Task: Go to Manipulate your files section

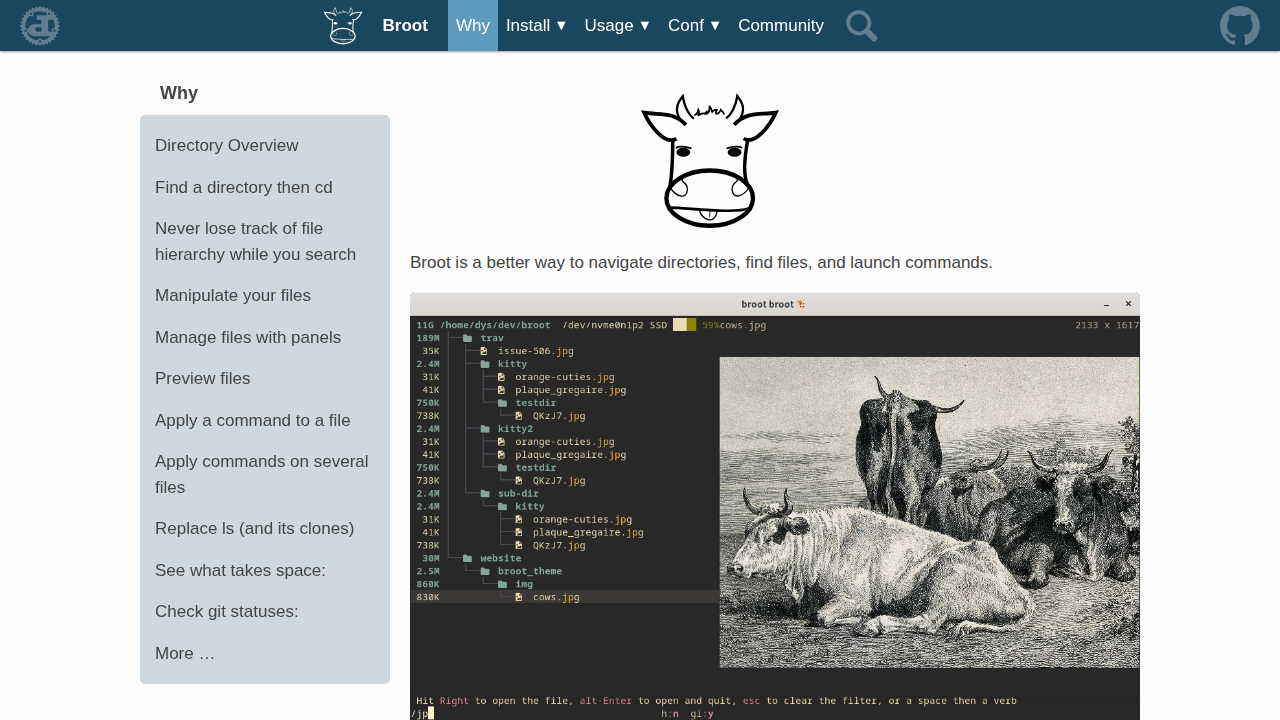Action: [x=233, y=296]
